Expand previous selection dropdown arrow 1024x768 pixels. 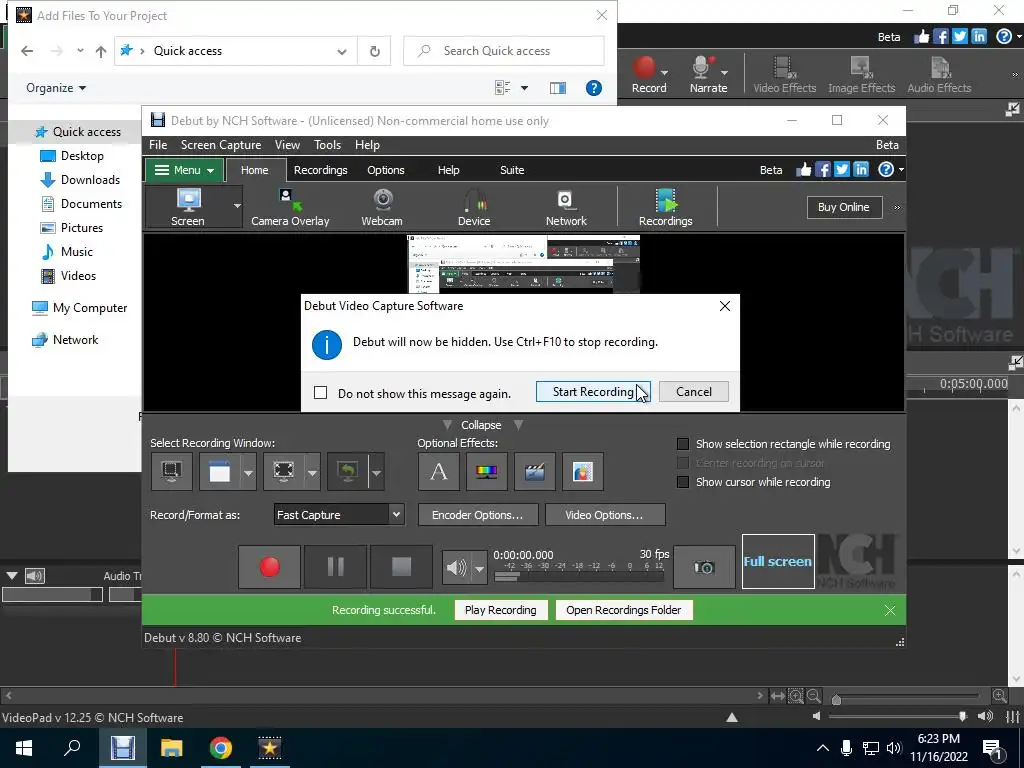click(376, 472)
